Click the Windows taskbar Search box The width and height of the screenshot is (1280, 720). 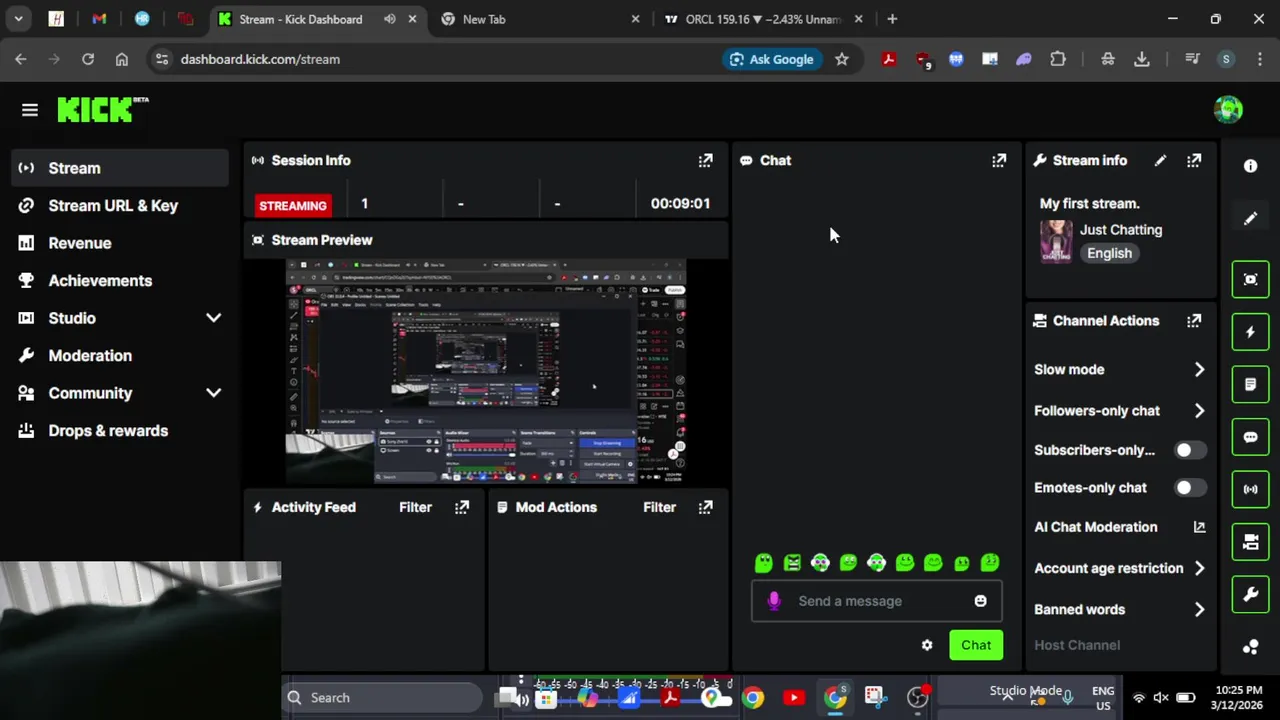381,698
